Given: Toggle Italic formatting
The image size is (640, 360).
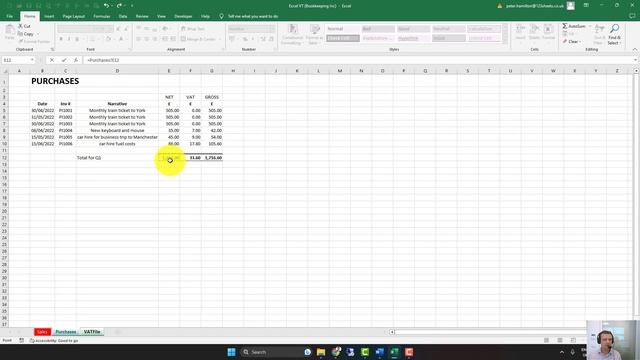Looking at the screenshot, I should click(x=69, y=39).
